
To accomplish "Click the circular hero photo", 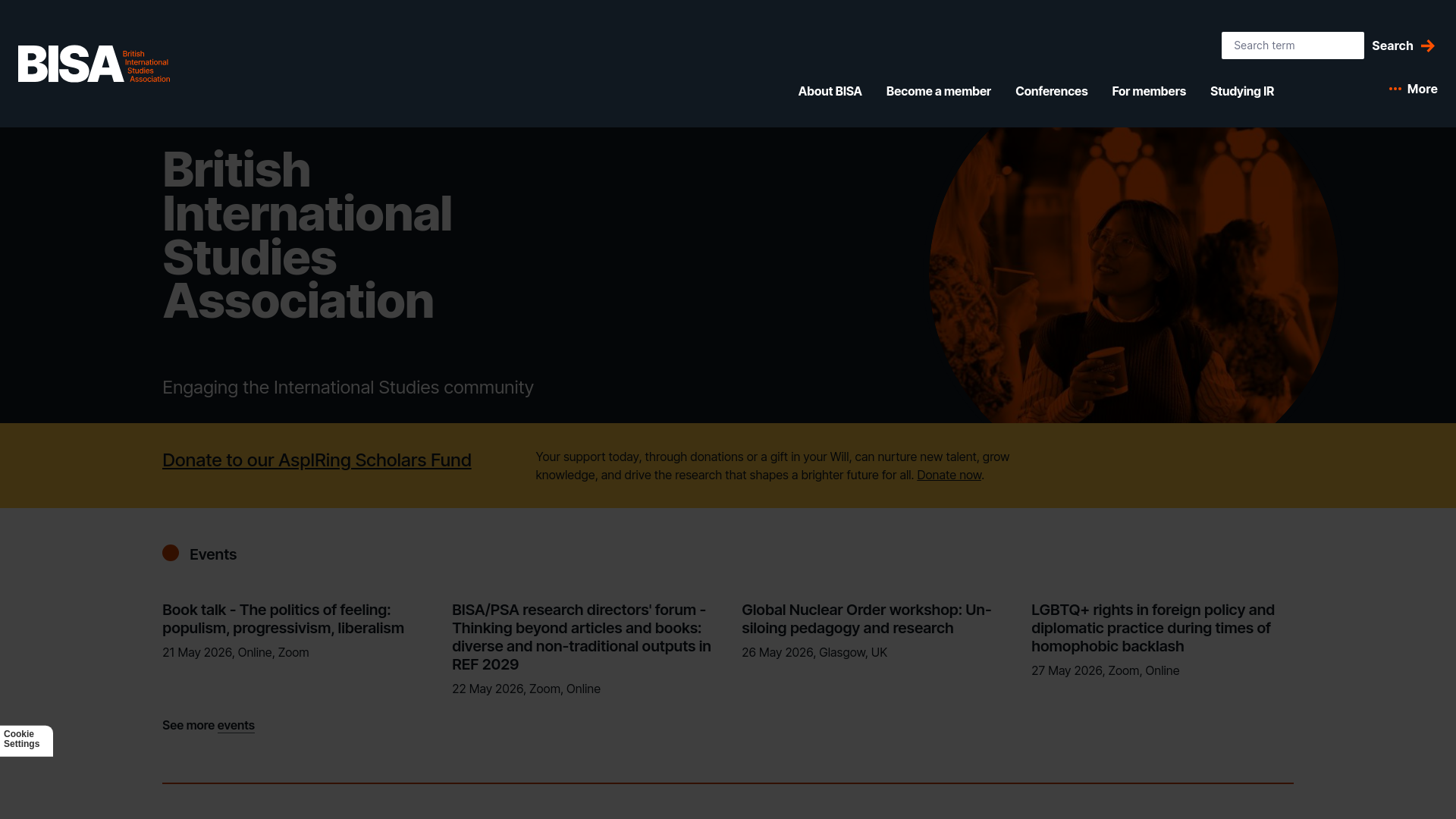I will (x=1134, y=275).
